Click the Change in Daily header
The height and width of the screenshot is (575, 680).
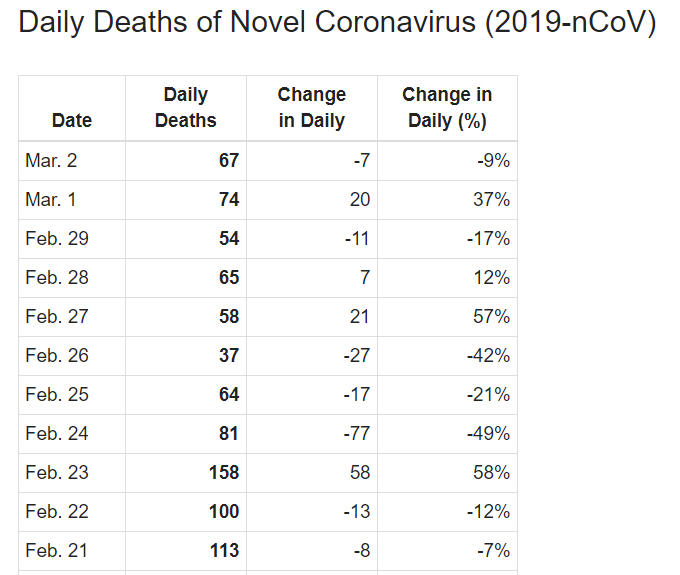tap(312, 108)
